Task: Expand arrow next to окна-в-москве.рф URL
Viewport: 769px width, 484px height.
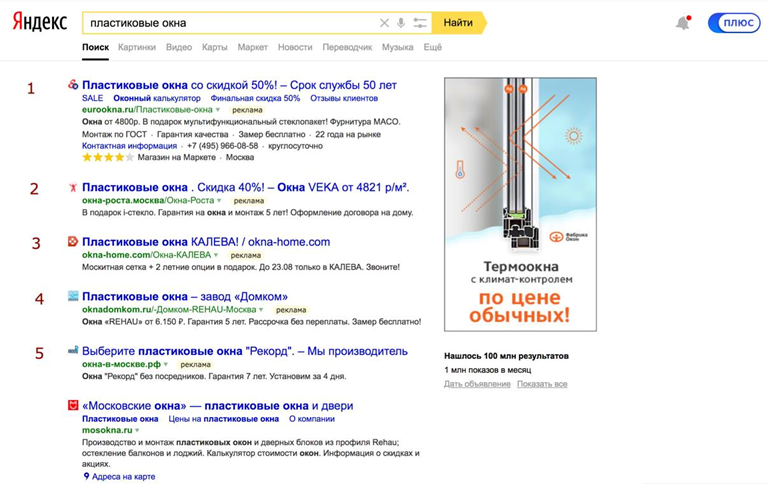Action: coord(166,364)
